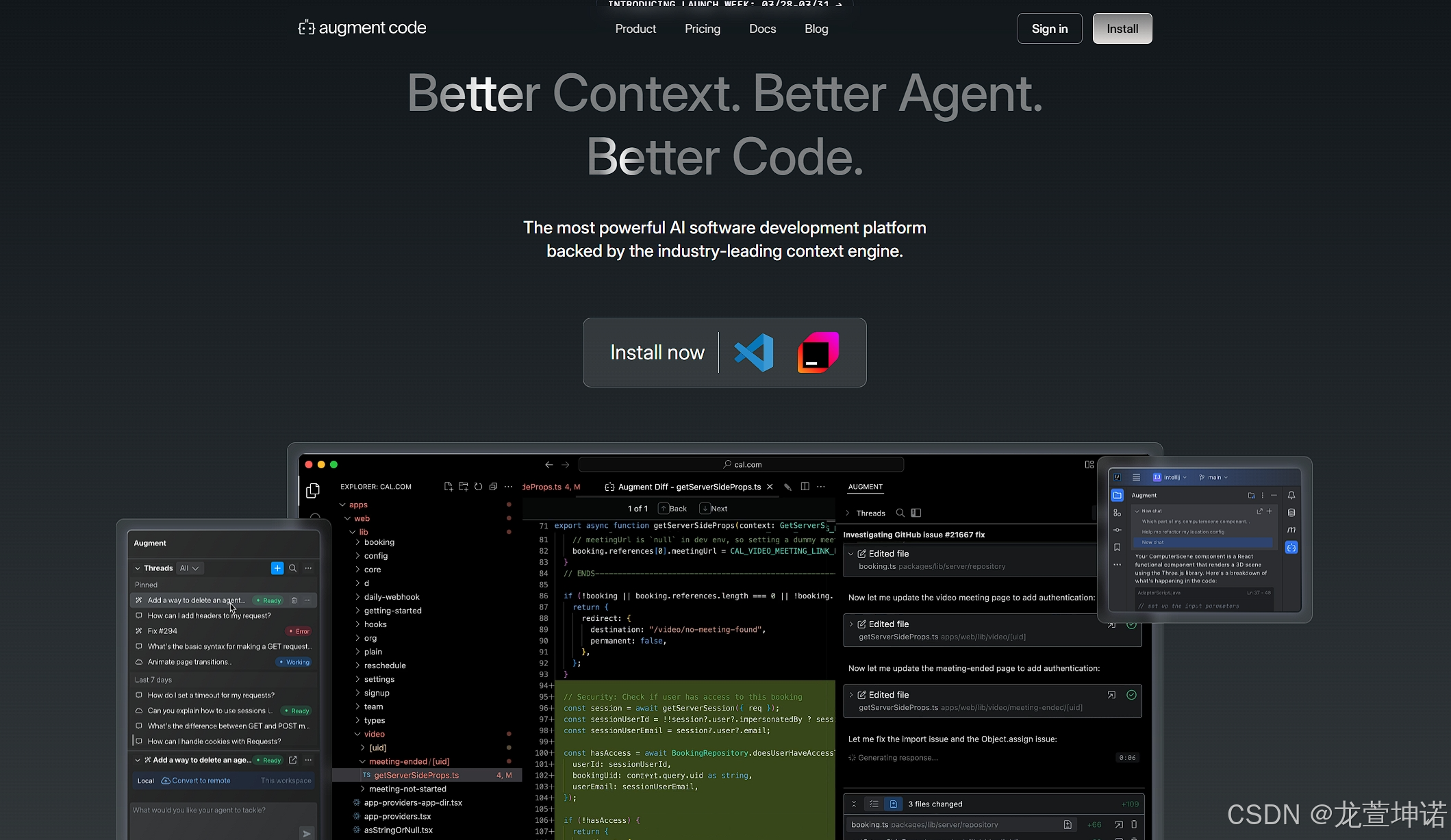Open the All threads filter dropdown

[189, 568]
